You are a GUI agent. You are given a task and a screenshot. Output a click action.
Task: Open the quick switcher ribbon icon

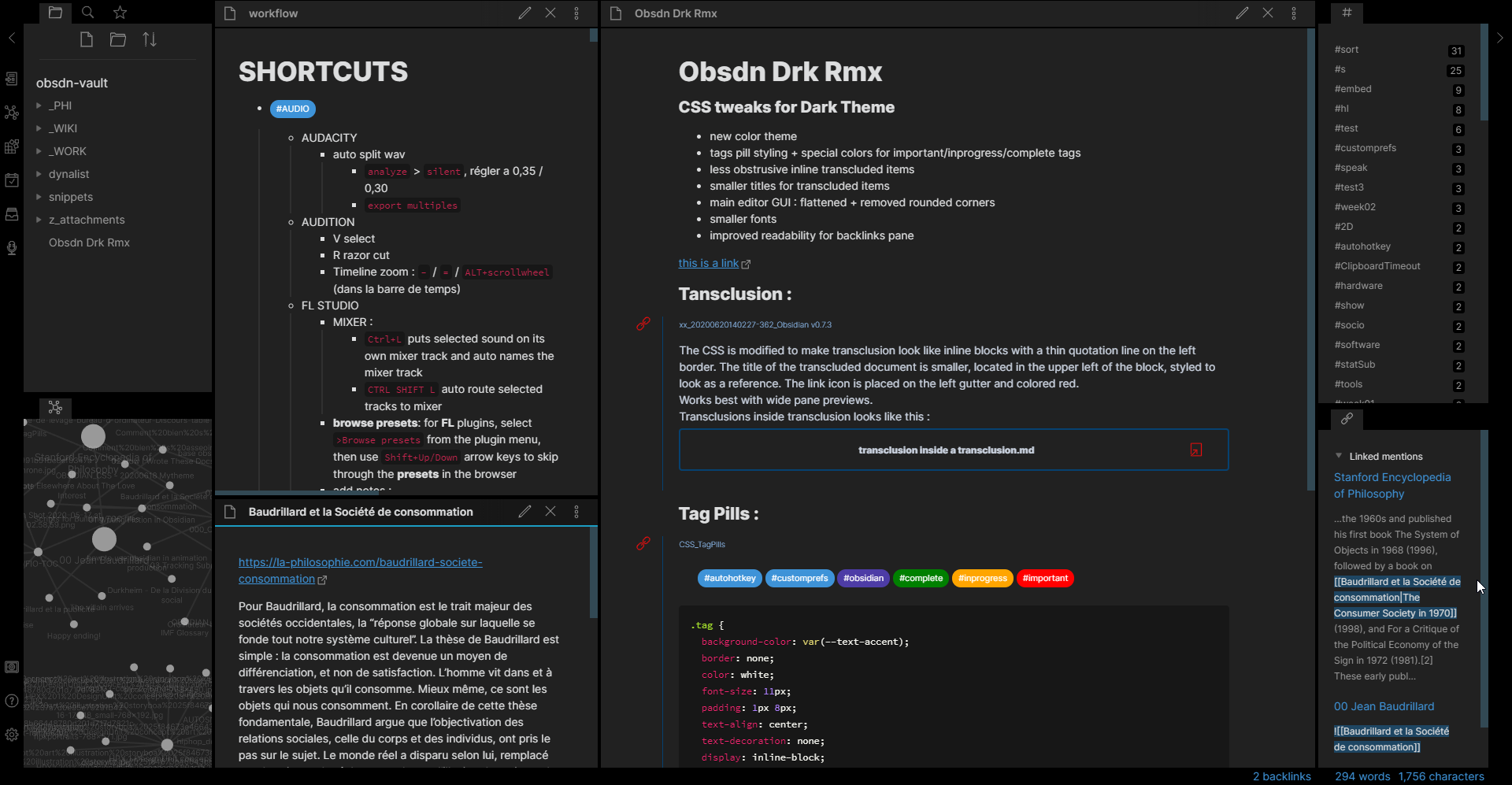[11, 79]
